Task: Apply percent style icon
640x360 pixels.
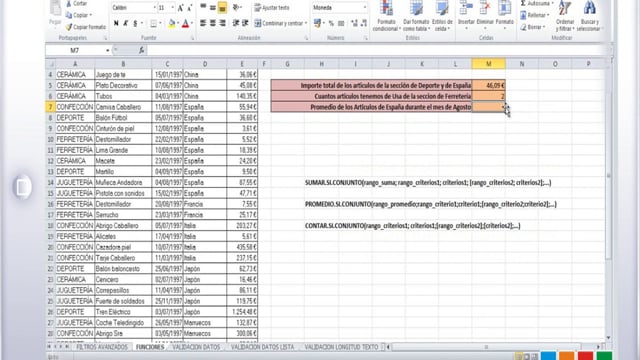Action: [x=331, y=24]
